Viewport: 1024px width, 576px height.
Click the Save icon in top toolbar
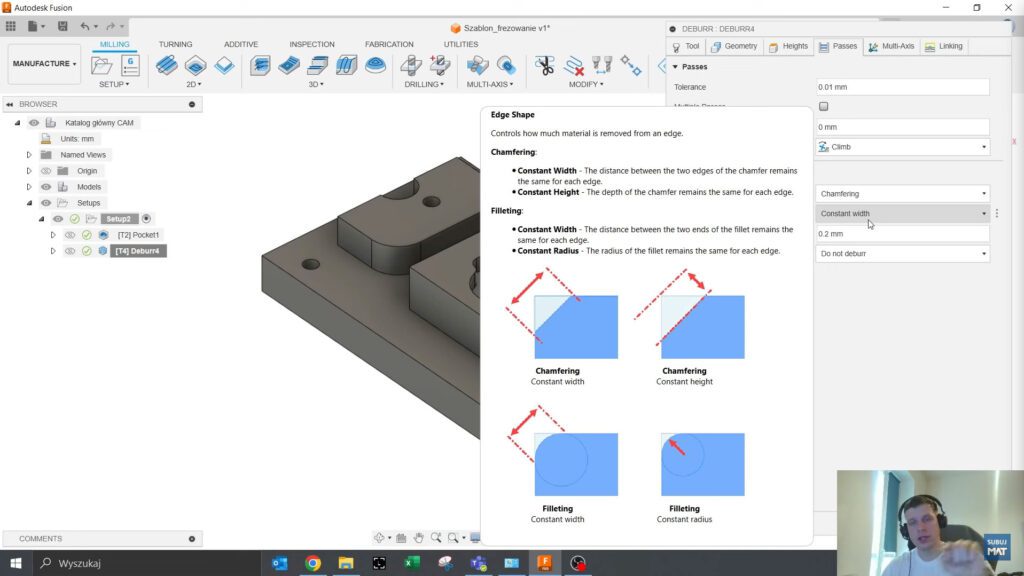63,26
